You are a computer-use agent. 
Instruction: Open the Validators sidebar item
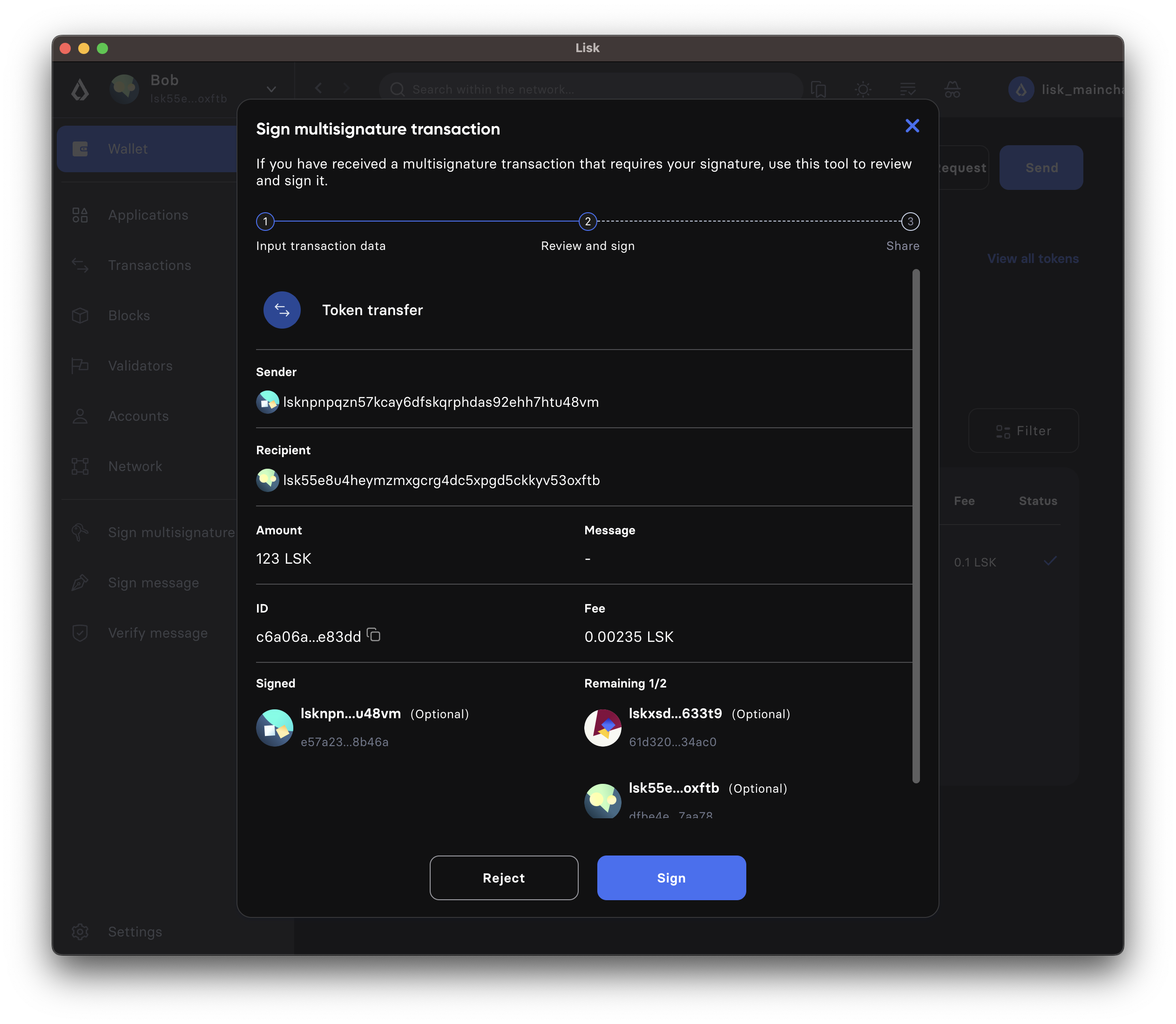coord(140,366)
